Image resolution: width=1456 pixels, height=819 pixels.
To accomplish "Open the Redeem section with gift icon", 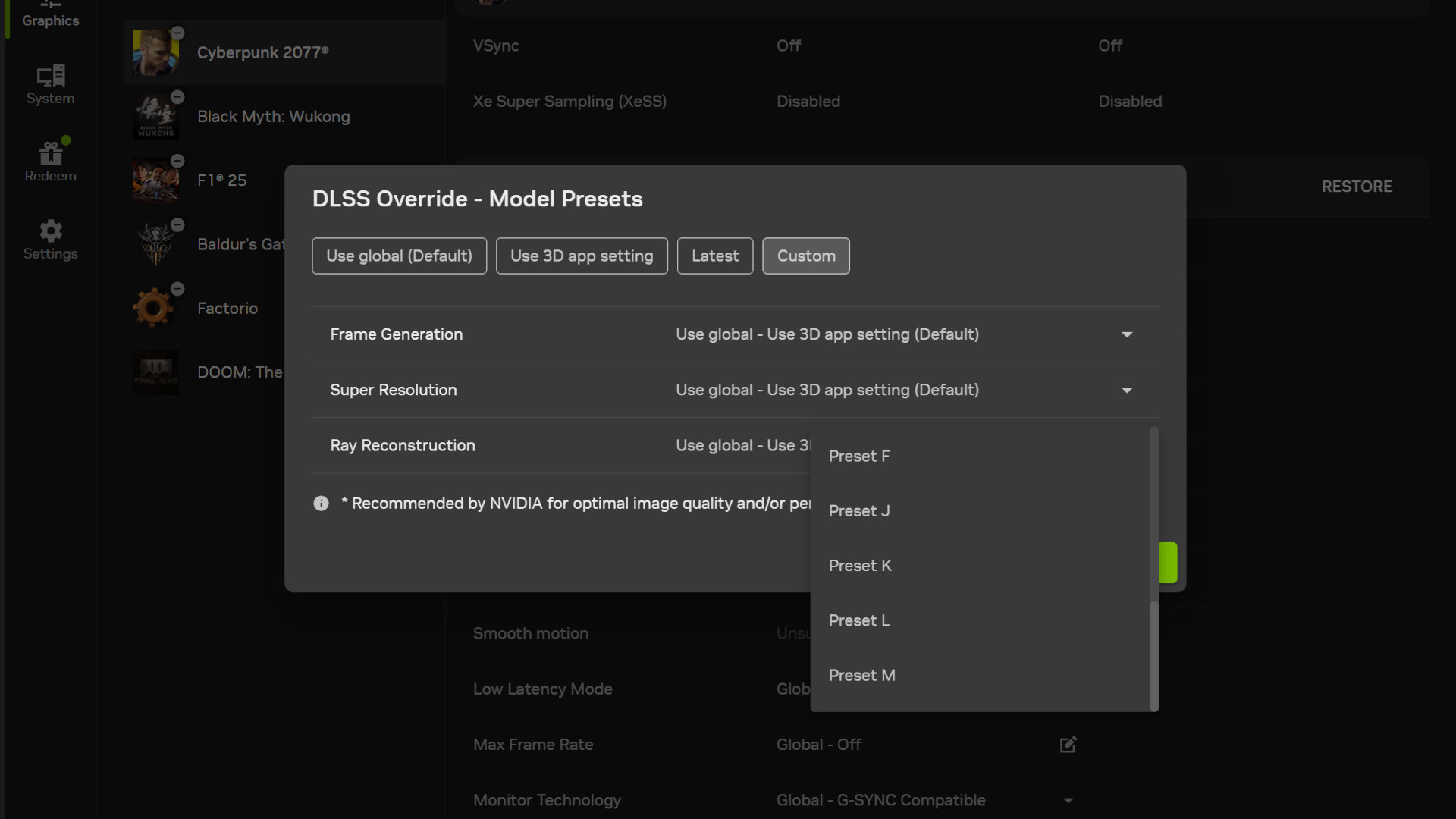I will [x=50, y=161].
